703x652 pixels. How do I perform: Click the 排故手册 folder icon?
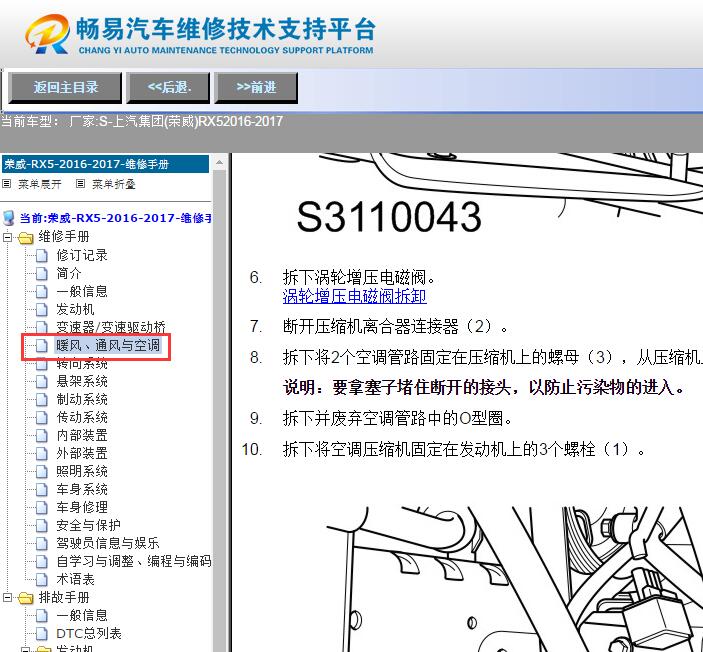pos(26,598)
